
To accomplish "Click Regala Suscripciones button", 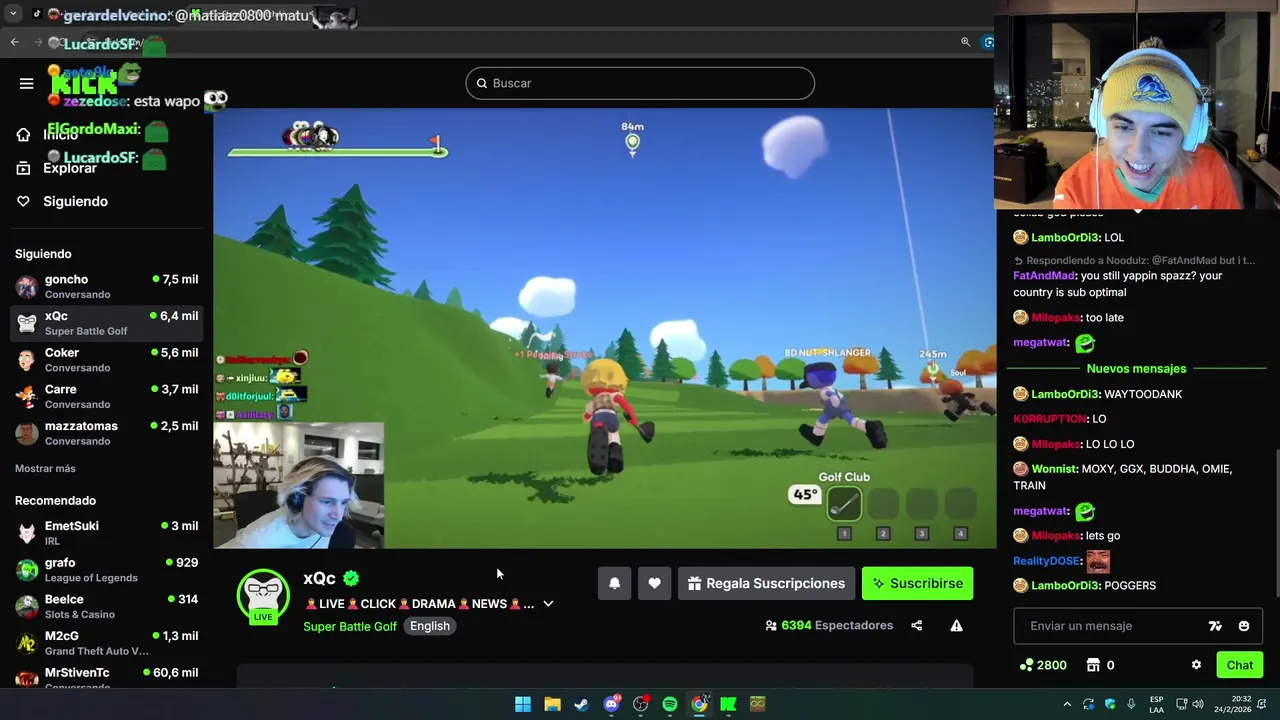I will [767, 584].
